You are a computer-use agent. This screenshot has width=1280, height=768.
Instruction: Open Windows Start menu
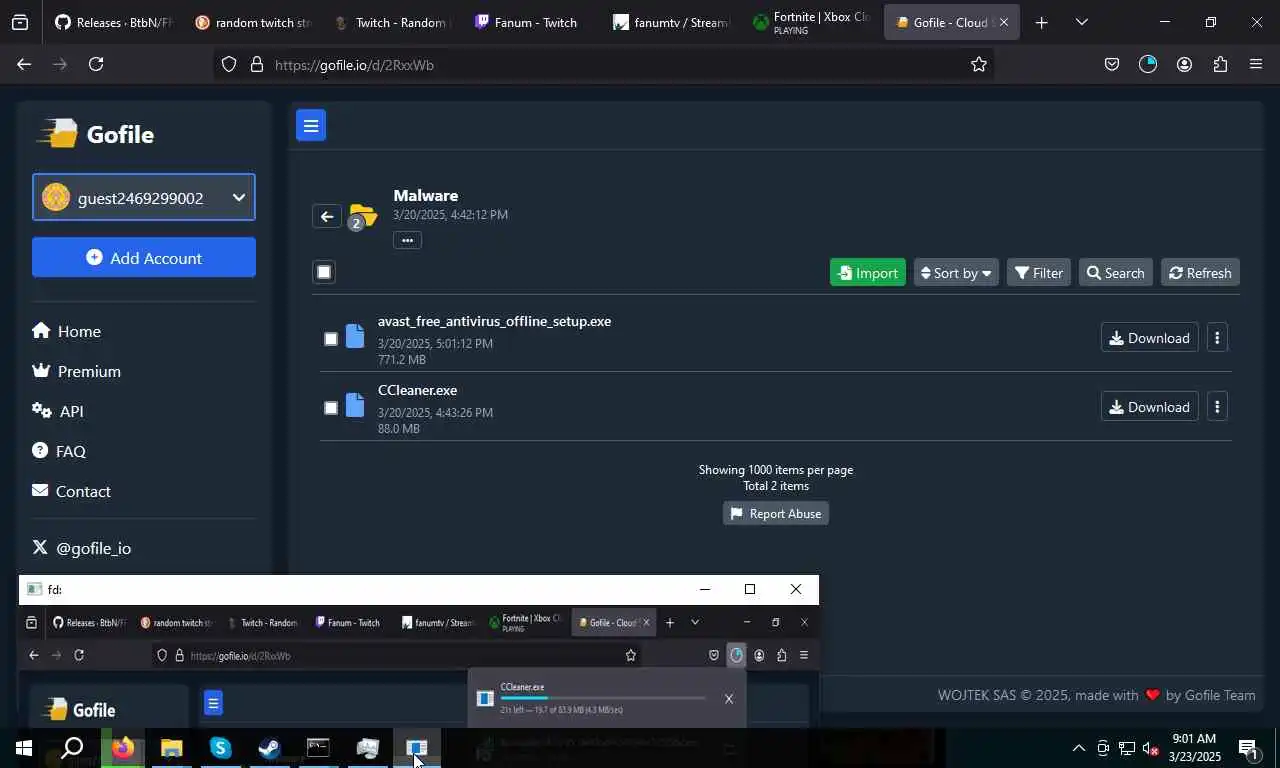point(23,748)
